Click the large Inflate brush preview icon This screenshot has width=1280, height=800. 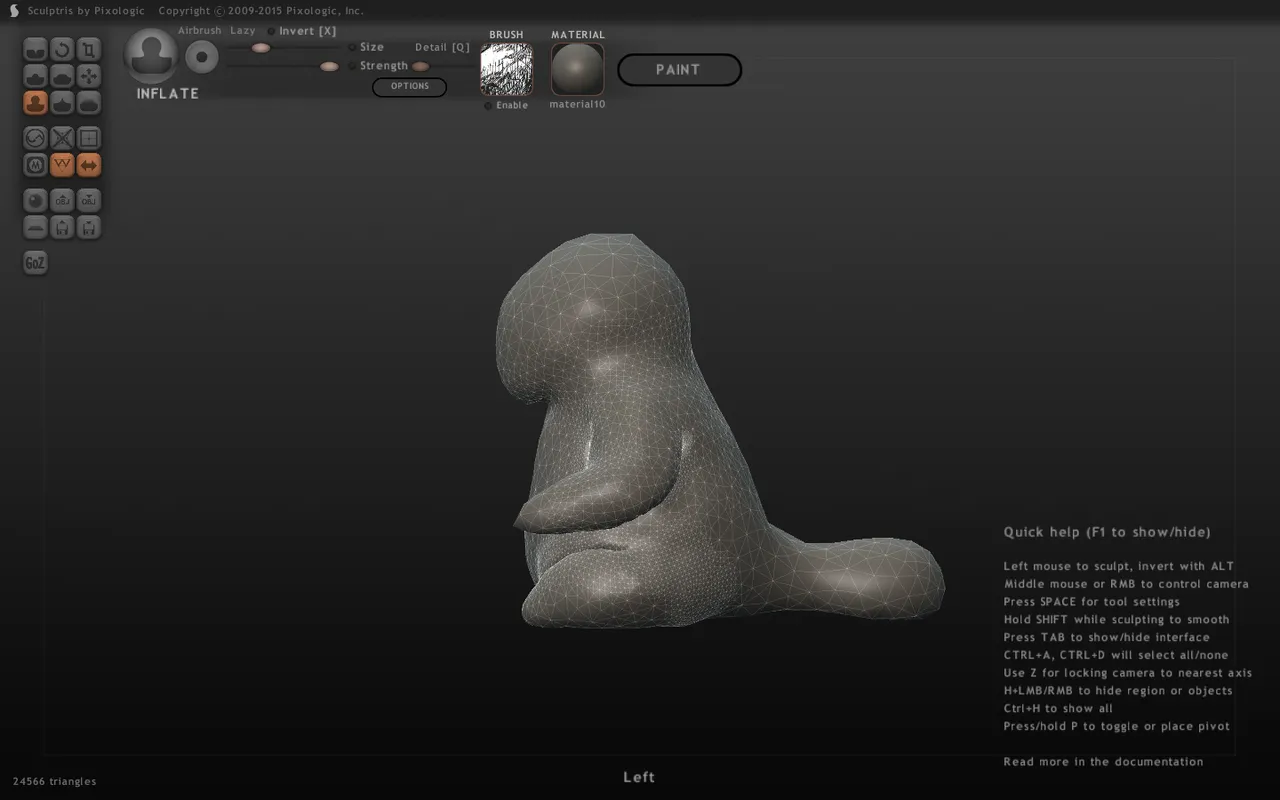tap(152, 55)
